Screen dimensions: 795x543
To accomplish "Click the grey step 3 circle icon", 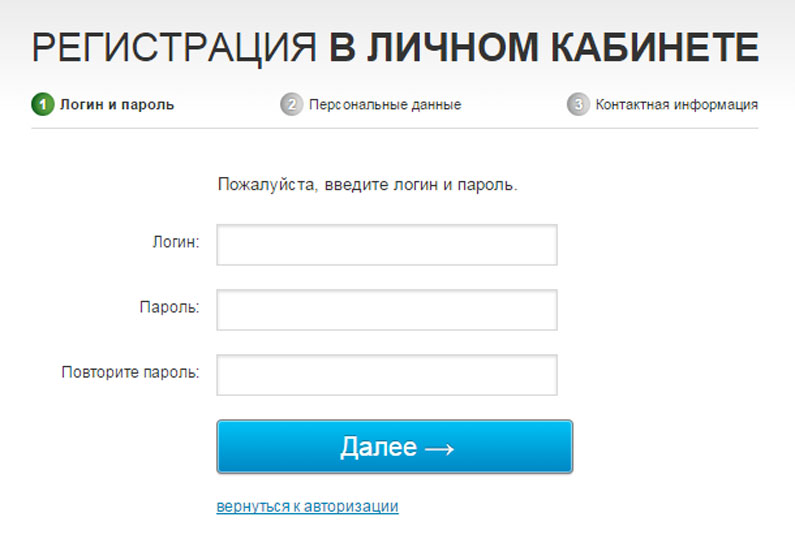I will [577, 104].
